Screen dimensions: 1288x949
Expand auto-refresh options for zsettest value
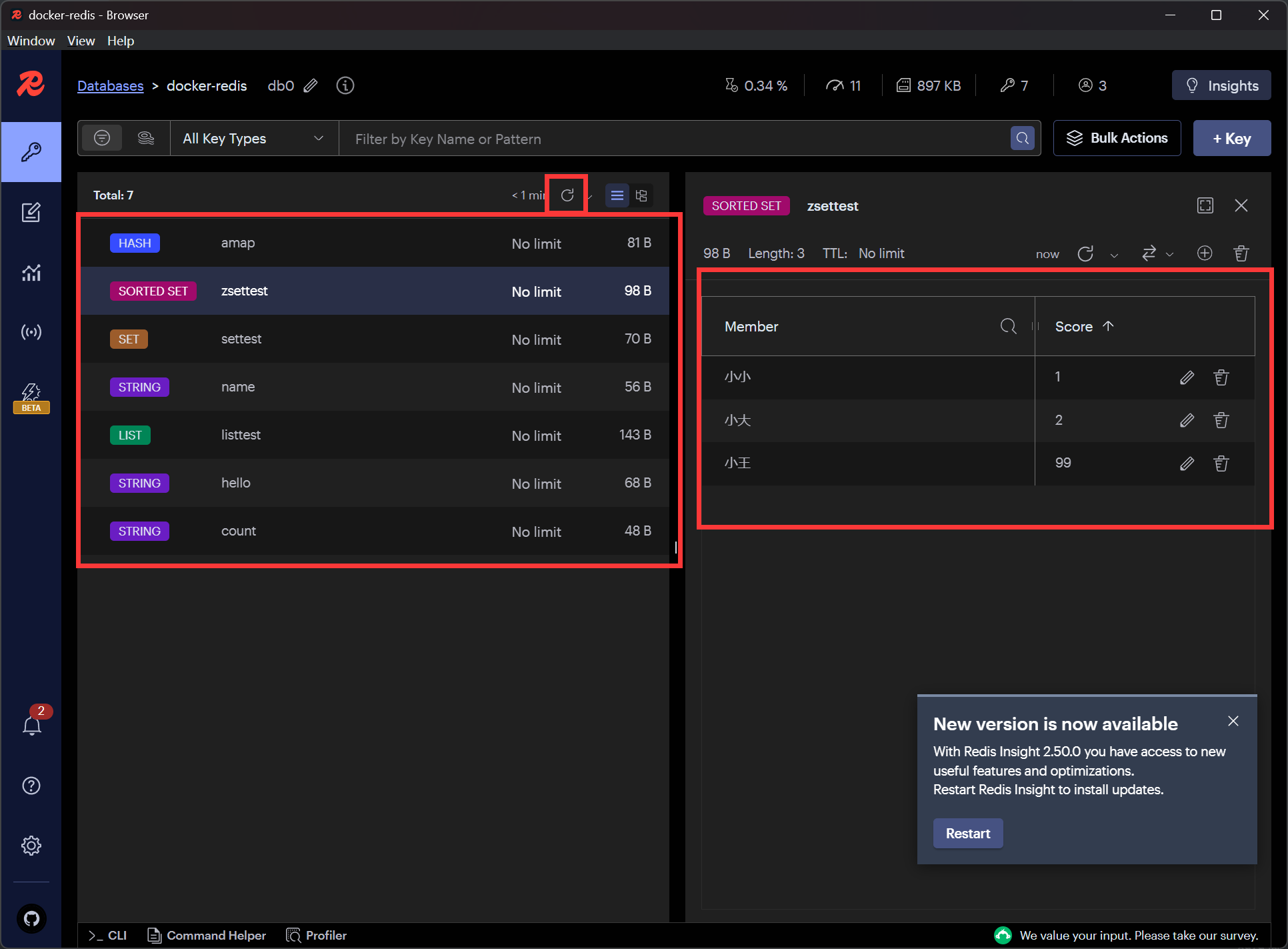(1114, 255)
